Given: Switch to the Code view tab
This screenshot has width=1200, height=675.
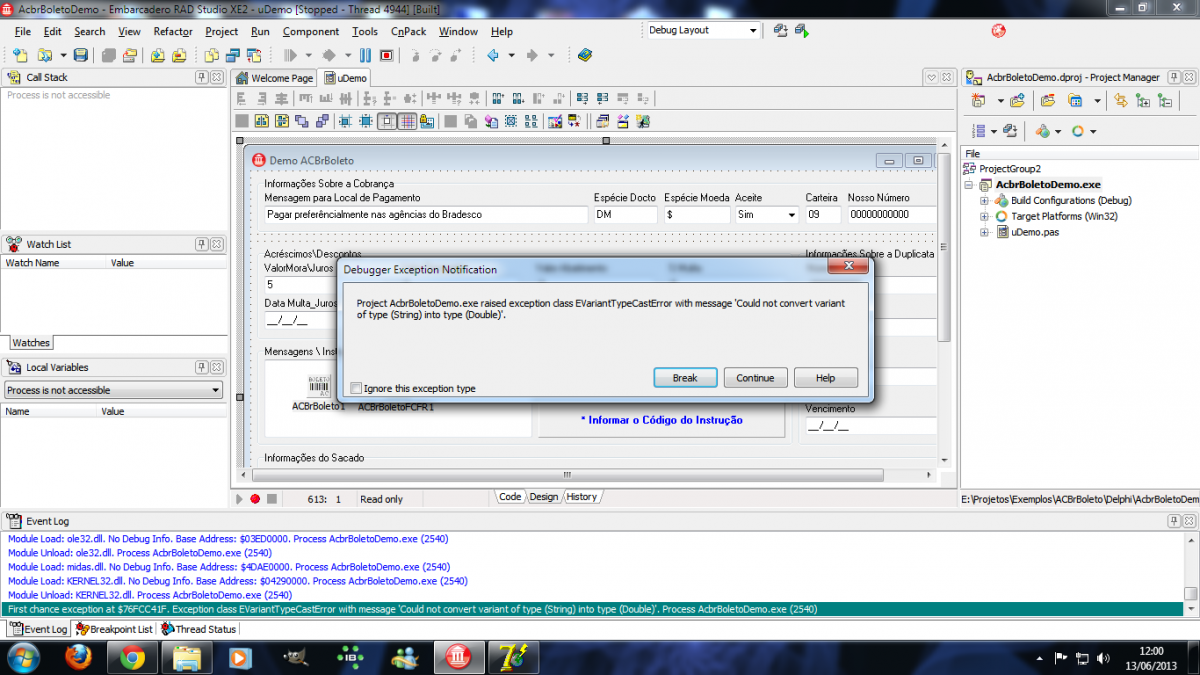Looking at the screenshot, I should tap(510, 497).
